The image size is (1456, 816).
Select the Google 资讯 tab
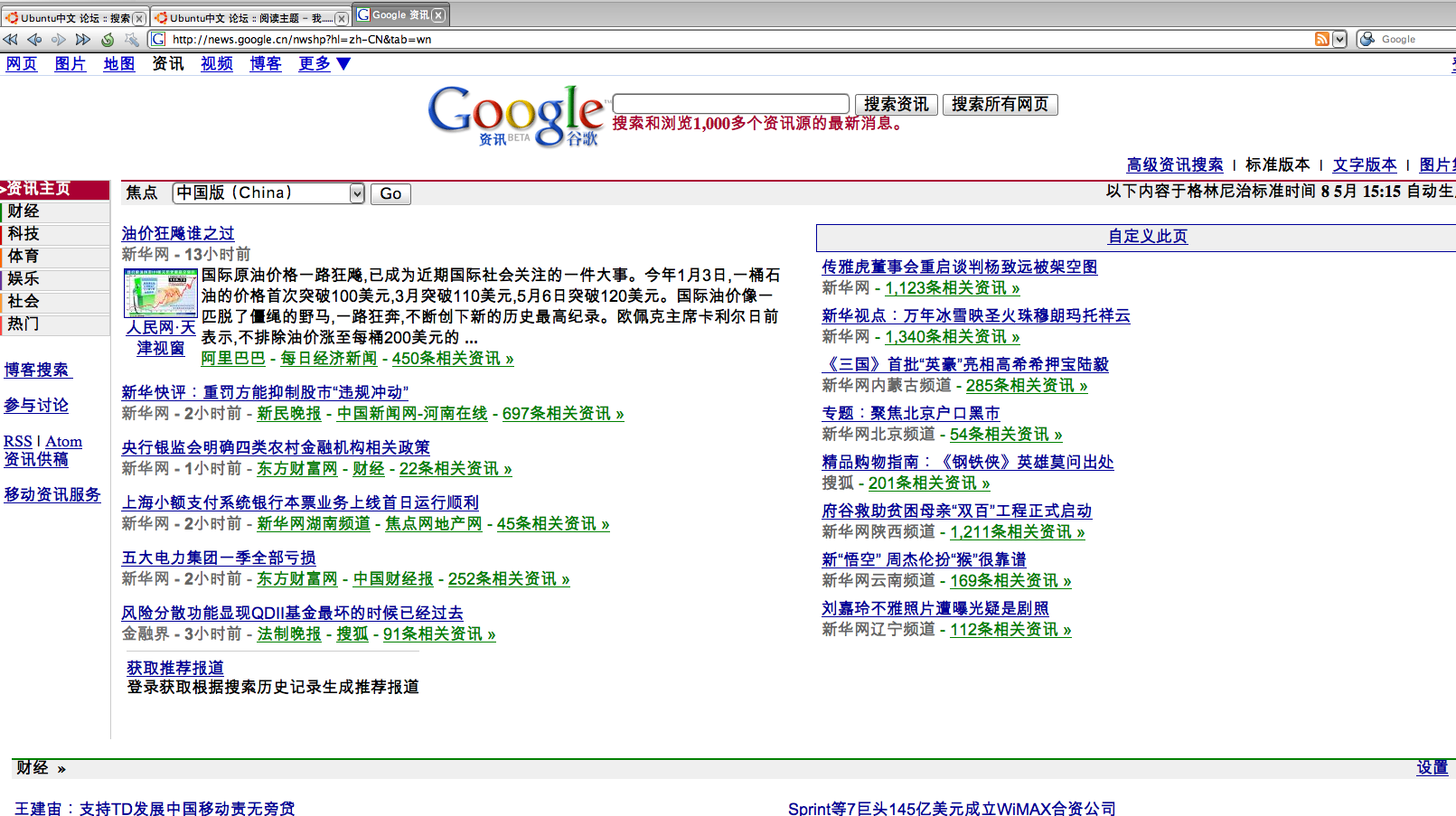point(400,14)
